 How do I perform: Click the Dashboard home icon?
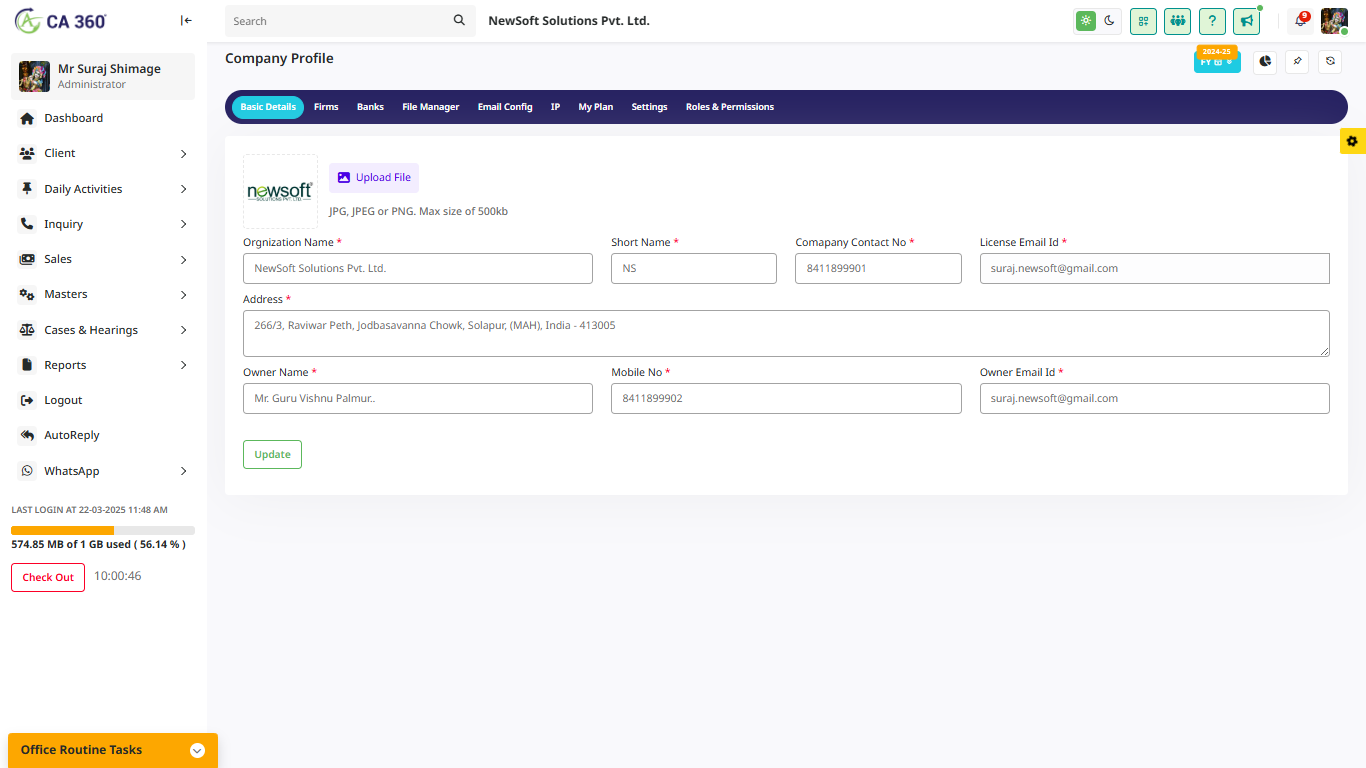coord(27,118)
